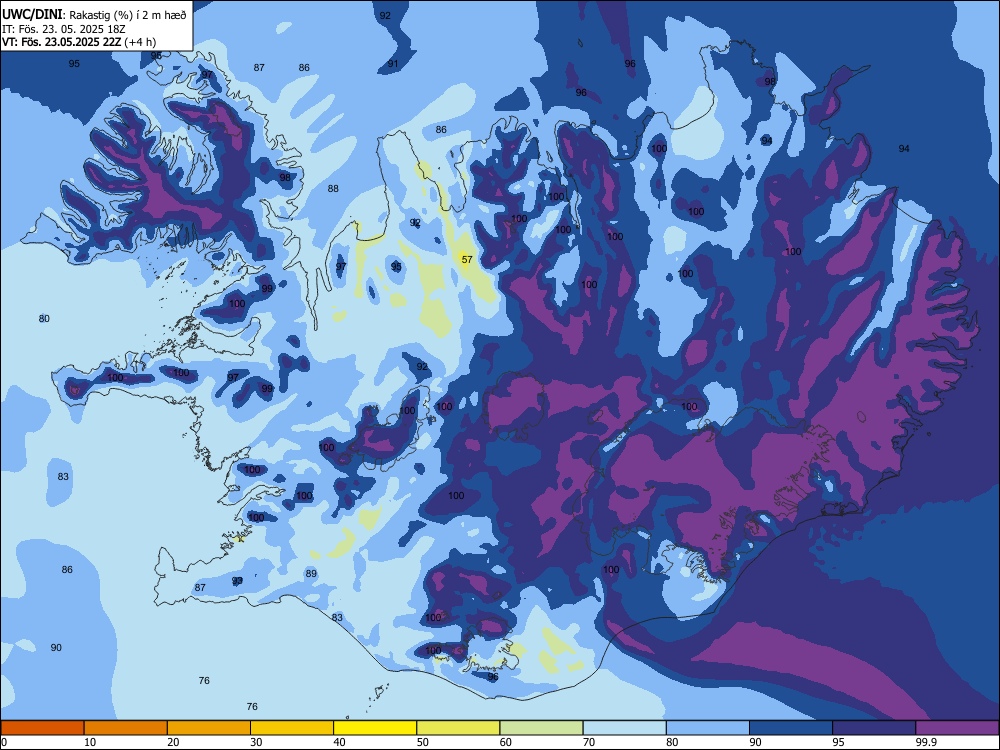Click 'Rakastig (%) í 2 m hæð' label
Viewport: 1000px width, 750px height.
(x=128, y=15)
